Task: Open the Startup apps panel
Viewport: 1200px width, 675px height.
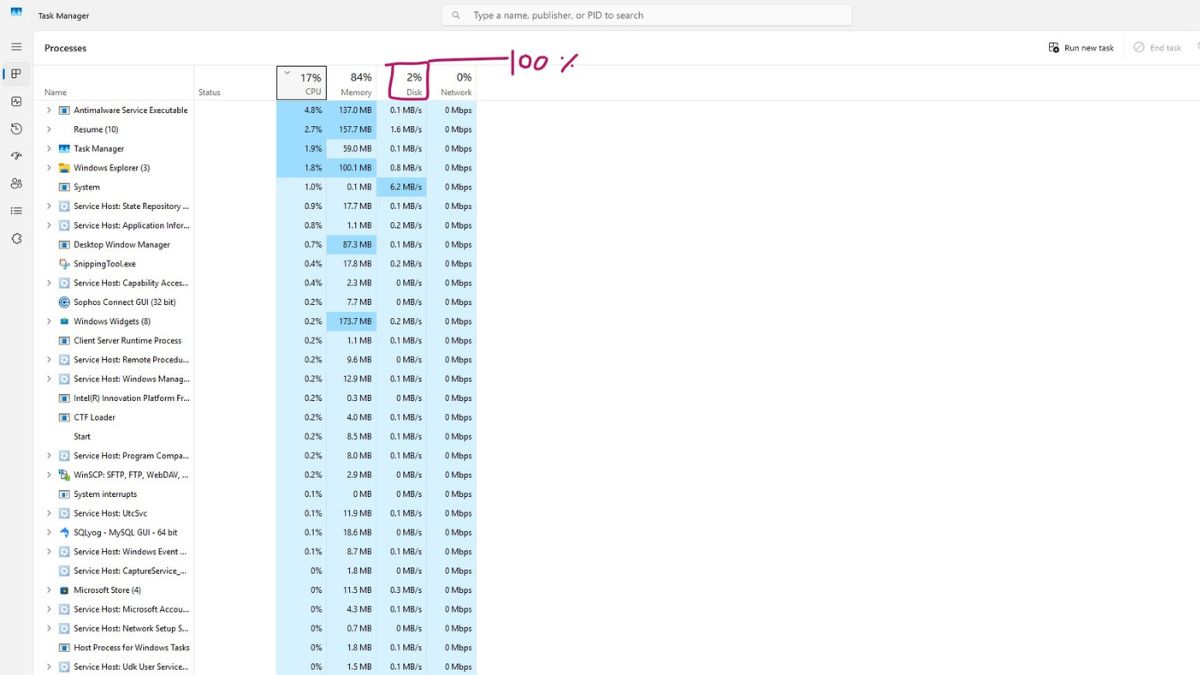Action: [16, 155]
